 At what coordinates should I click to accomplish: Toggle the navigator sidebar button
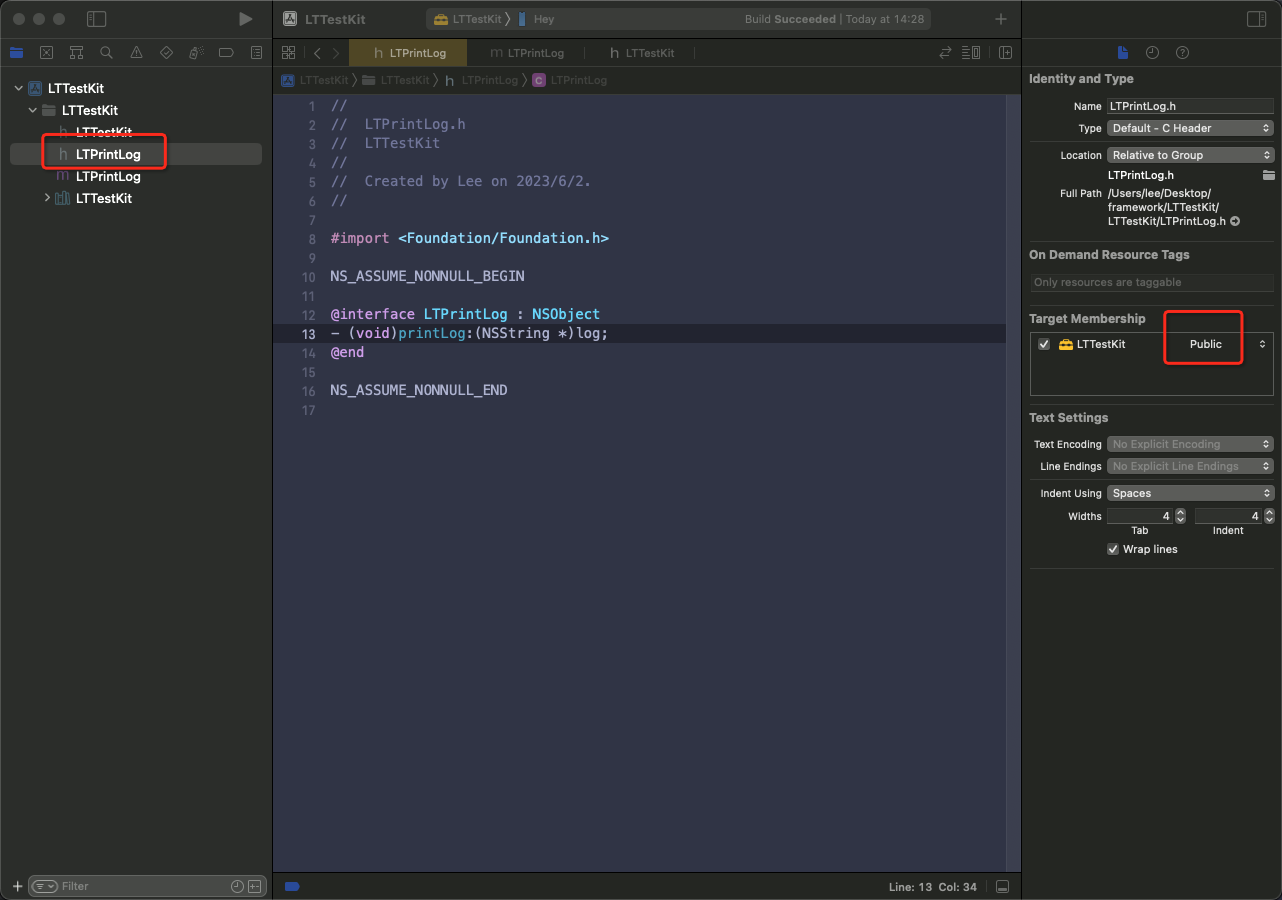click(96, 19)
